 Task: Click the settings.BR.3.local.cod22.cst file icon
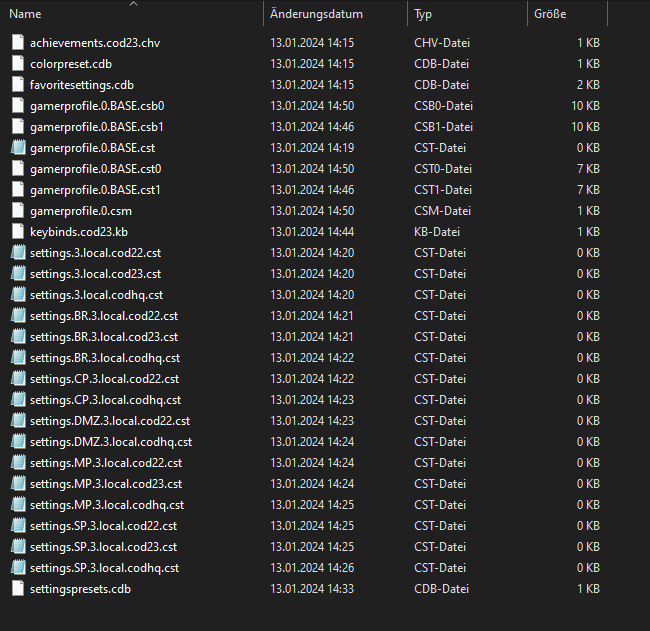coord(18,316)
